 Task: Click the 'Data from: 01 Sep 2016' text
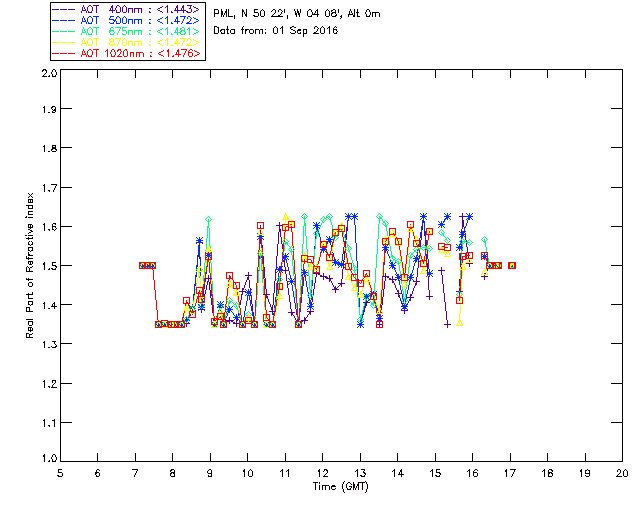click(x=276, y=31)
